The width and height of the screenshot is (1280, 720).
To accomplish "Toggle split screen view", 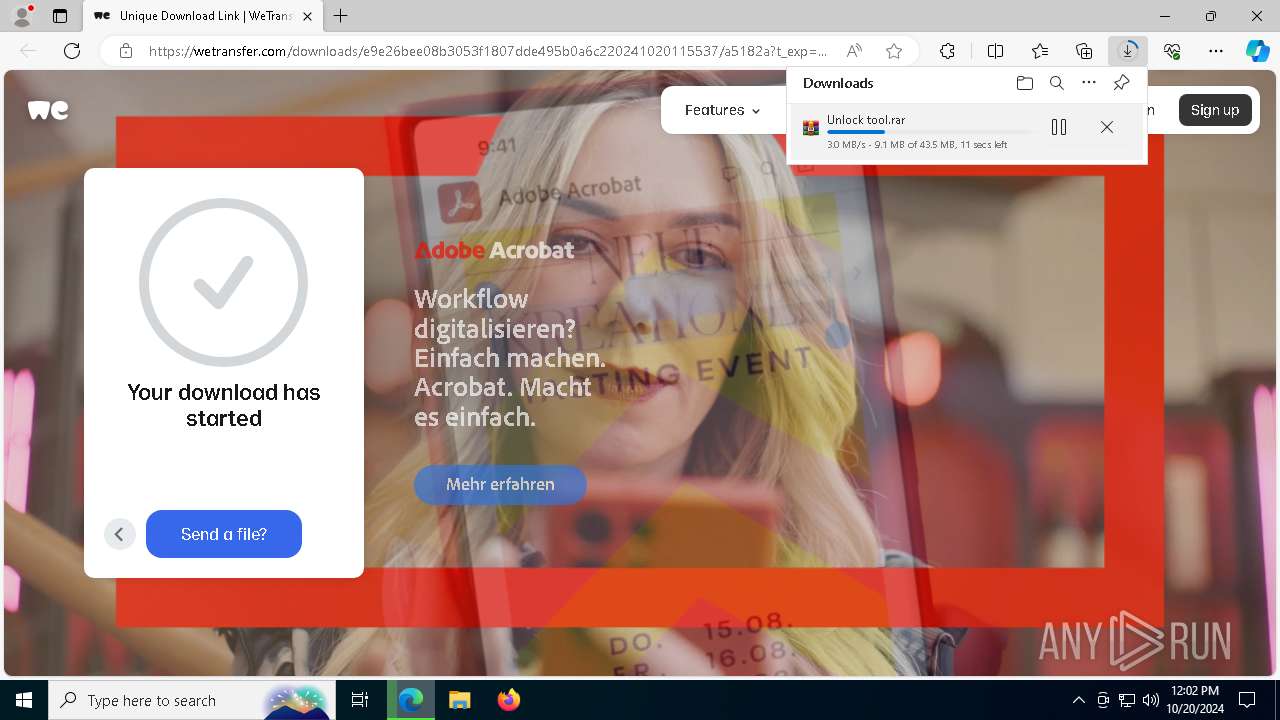I will click(x=995, y=51).
